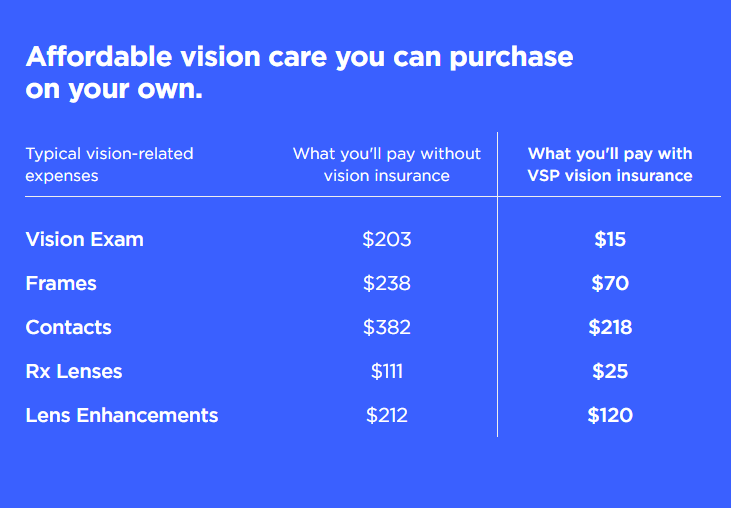Click 'Typical vision-related expenses' column header
Screen dimensions: 731x508
point(109,165)
